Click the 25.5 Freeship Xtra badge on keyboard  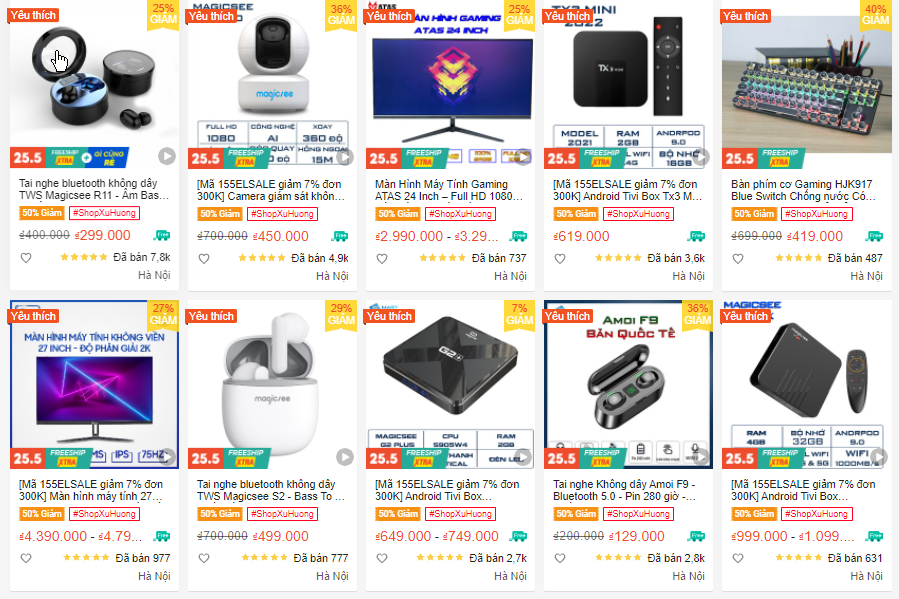point(763,158)
